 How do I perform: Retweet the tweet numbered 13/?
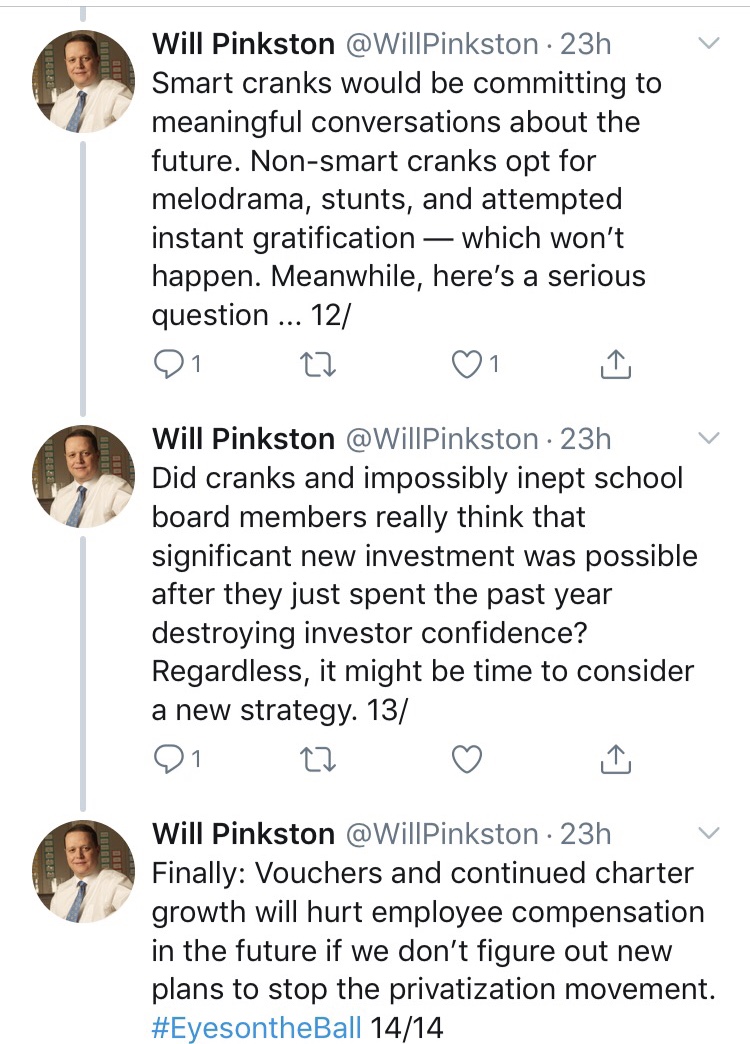click(x=319, y=761)
